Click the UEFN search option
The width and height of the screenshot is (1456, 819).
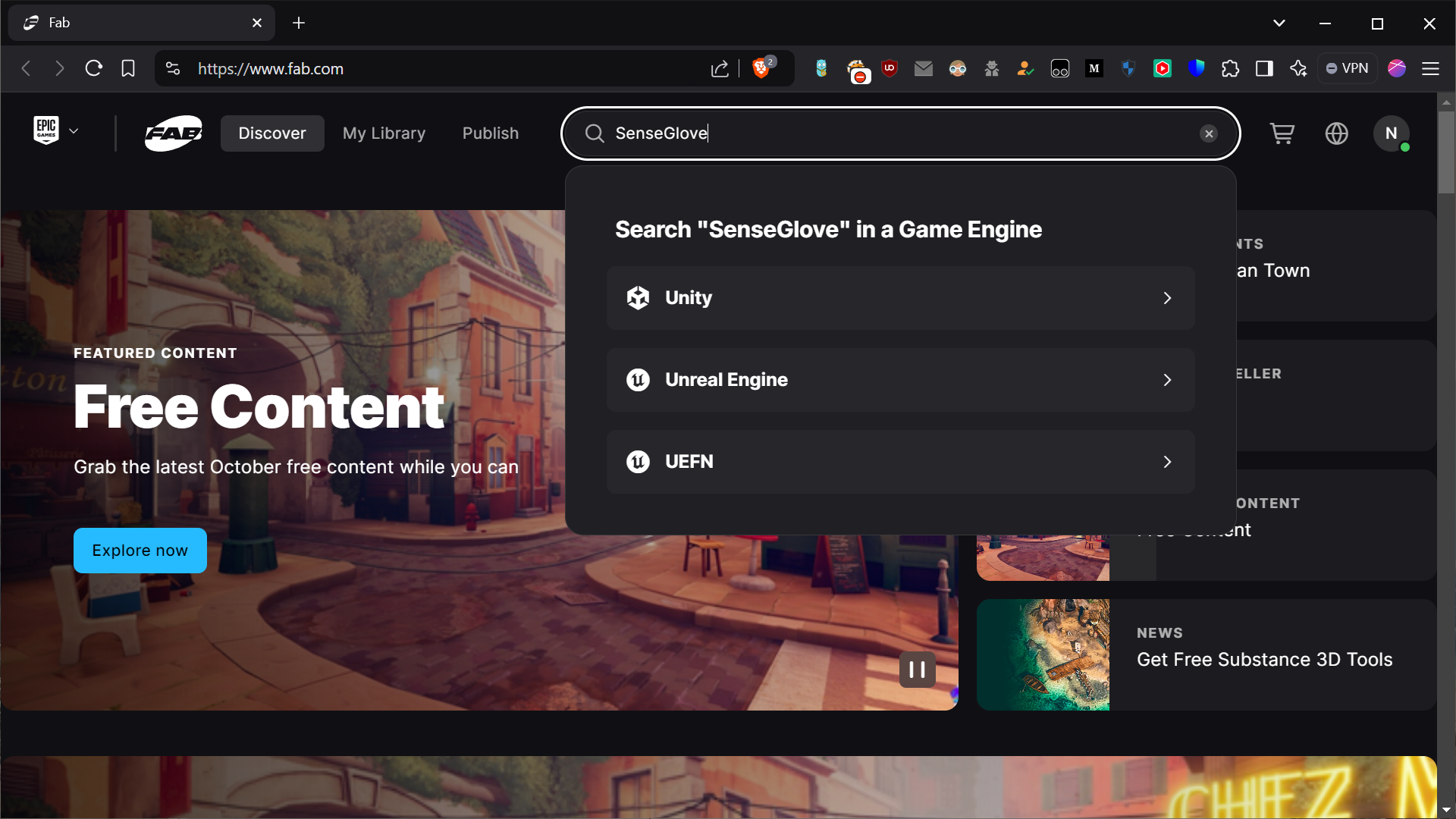[900, 461]
